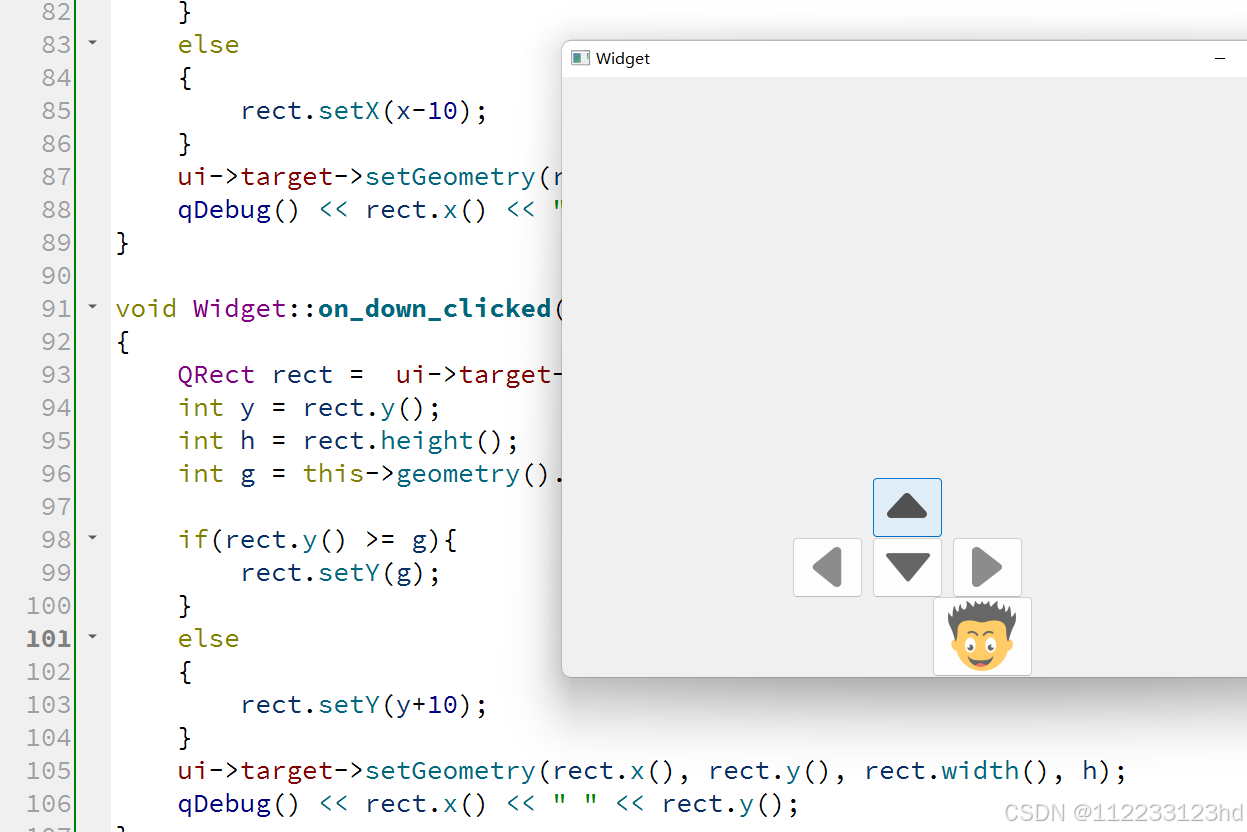Click 'rect.setX(x-10);' on line 85
Image resolution: width=1247 pixels, height=832 pixels.
tap(364, 110)
